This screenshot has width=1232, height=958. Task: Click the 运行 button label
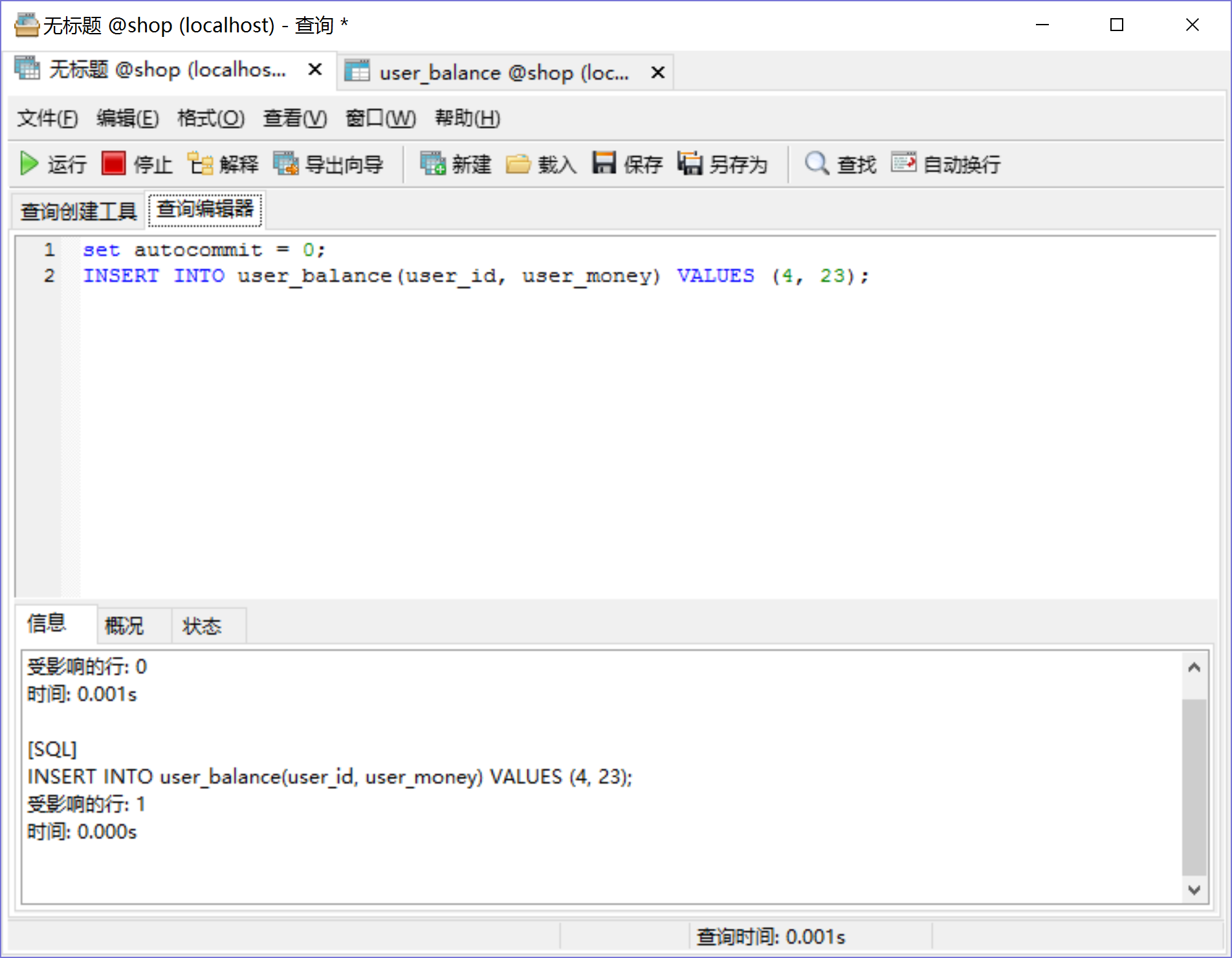tap(67, 164)
